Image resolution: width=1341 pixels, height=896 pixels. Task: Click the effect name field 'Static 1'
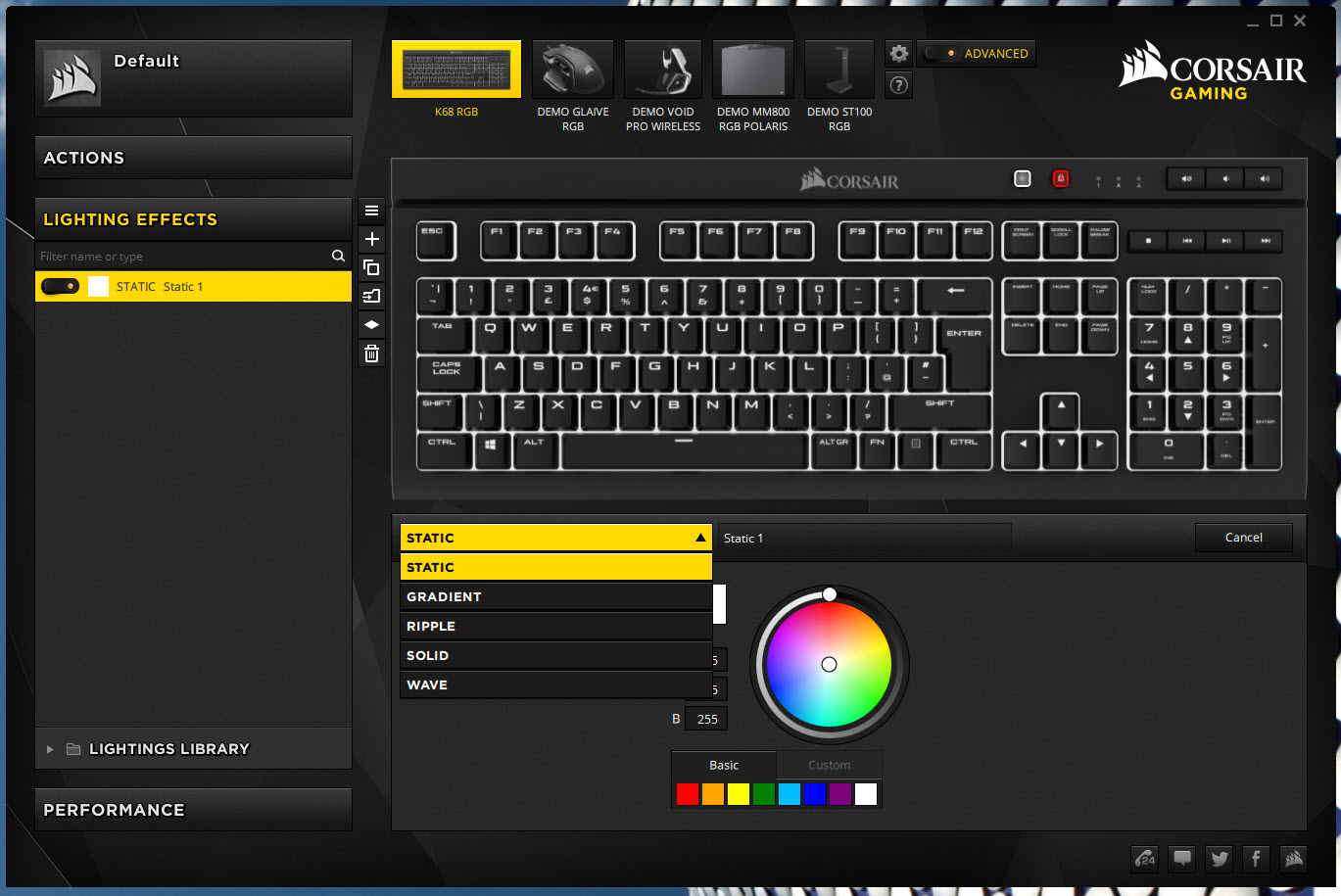864,538
